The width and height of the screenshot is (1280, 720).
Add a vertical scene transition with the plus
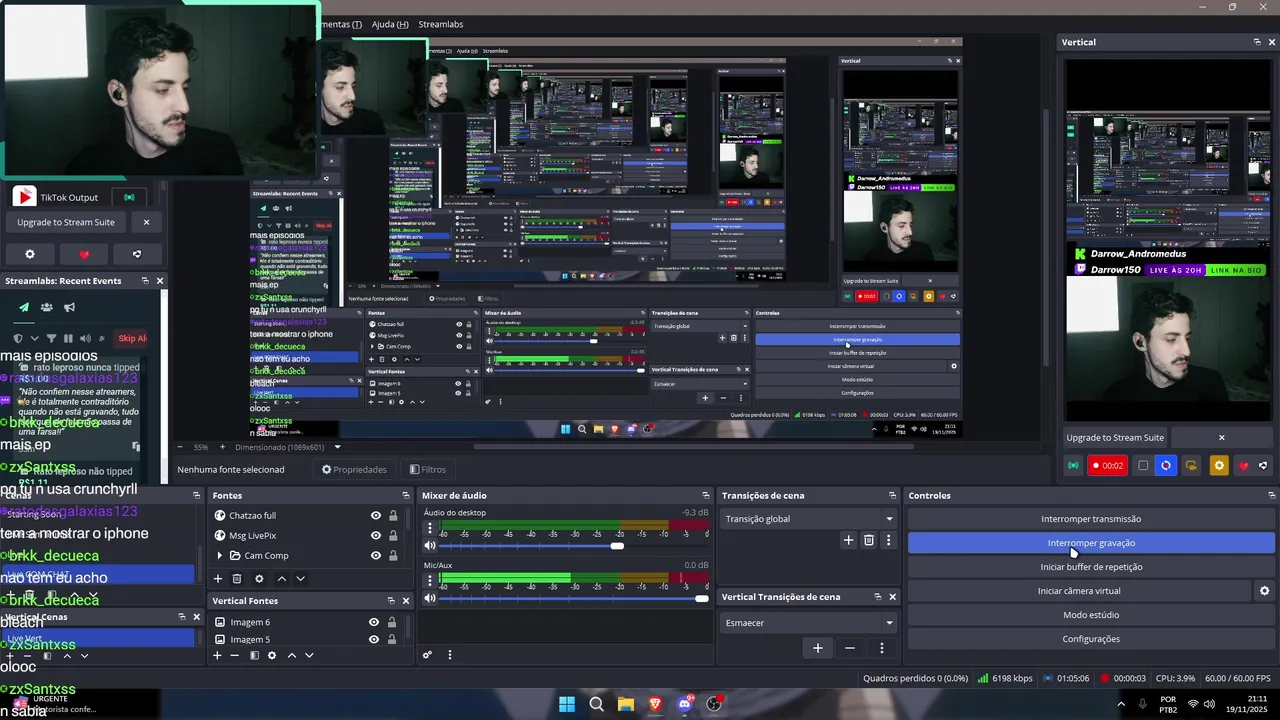coord(817,648)
